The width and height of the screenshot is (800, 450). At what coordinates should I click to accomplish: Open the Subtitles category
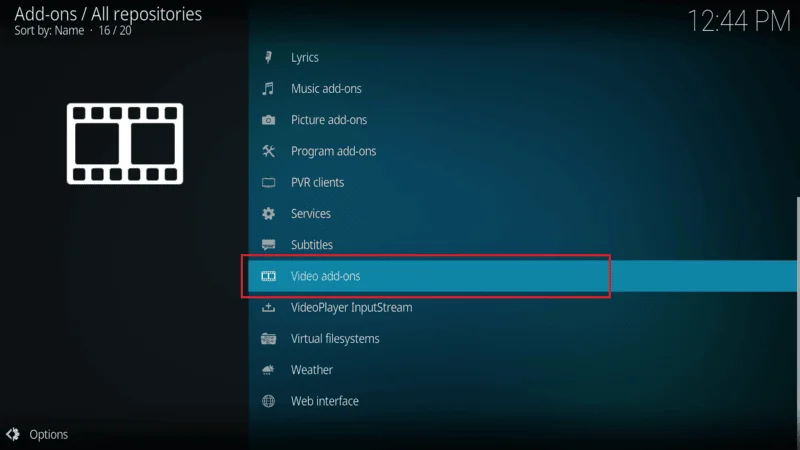pos(522,245)
